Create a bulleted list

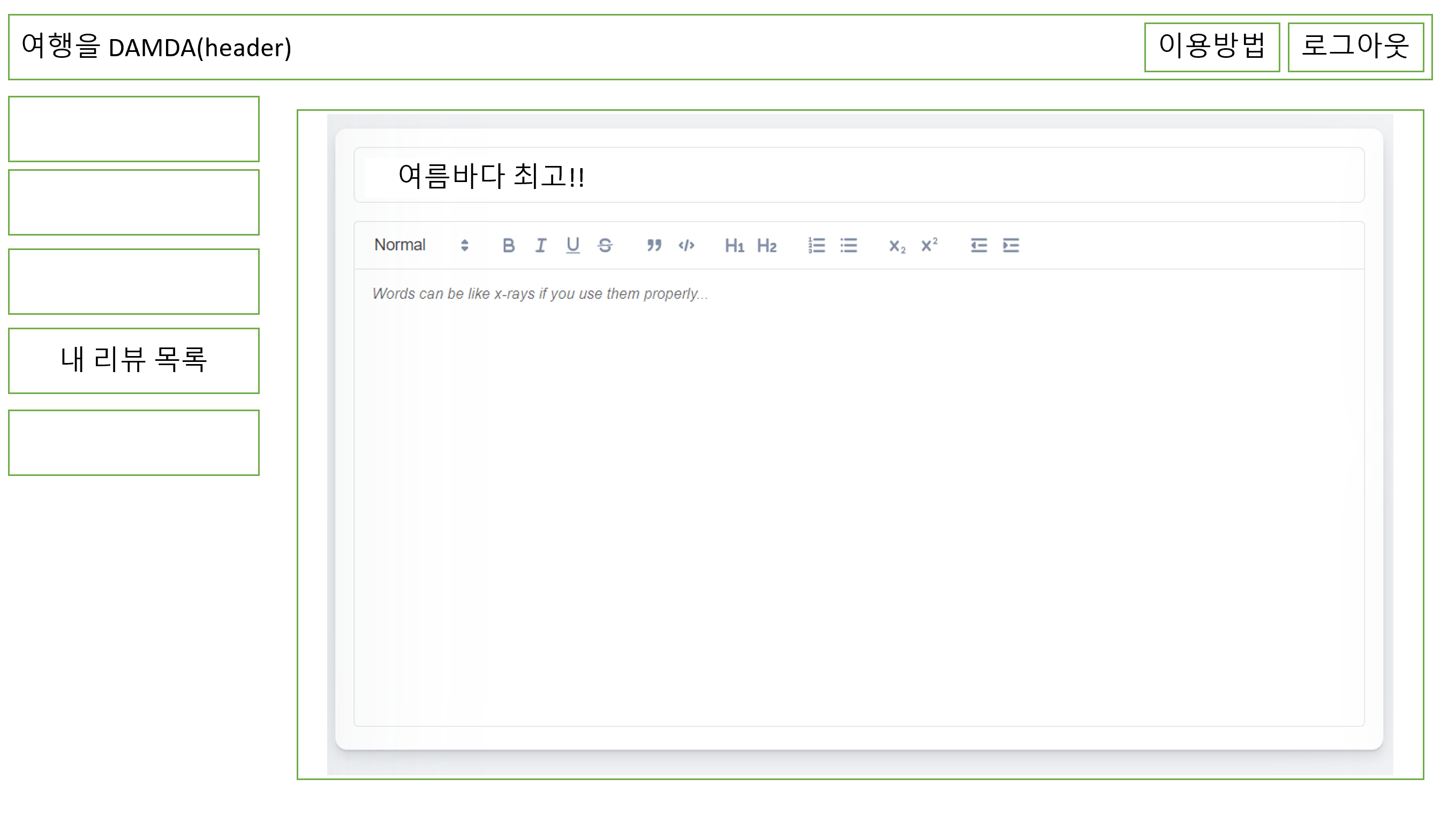[848, 245]
